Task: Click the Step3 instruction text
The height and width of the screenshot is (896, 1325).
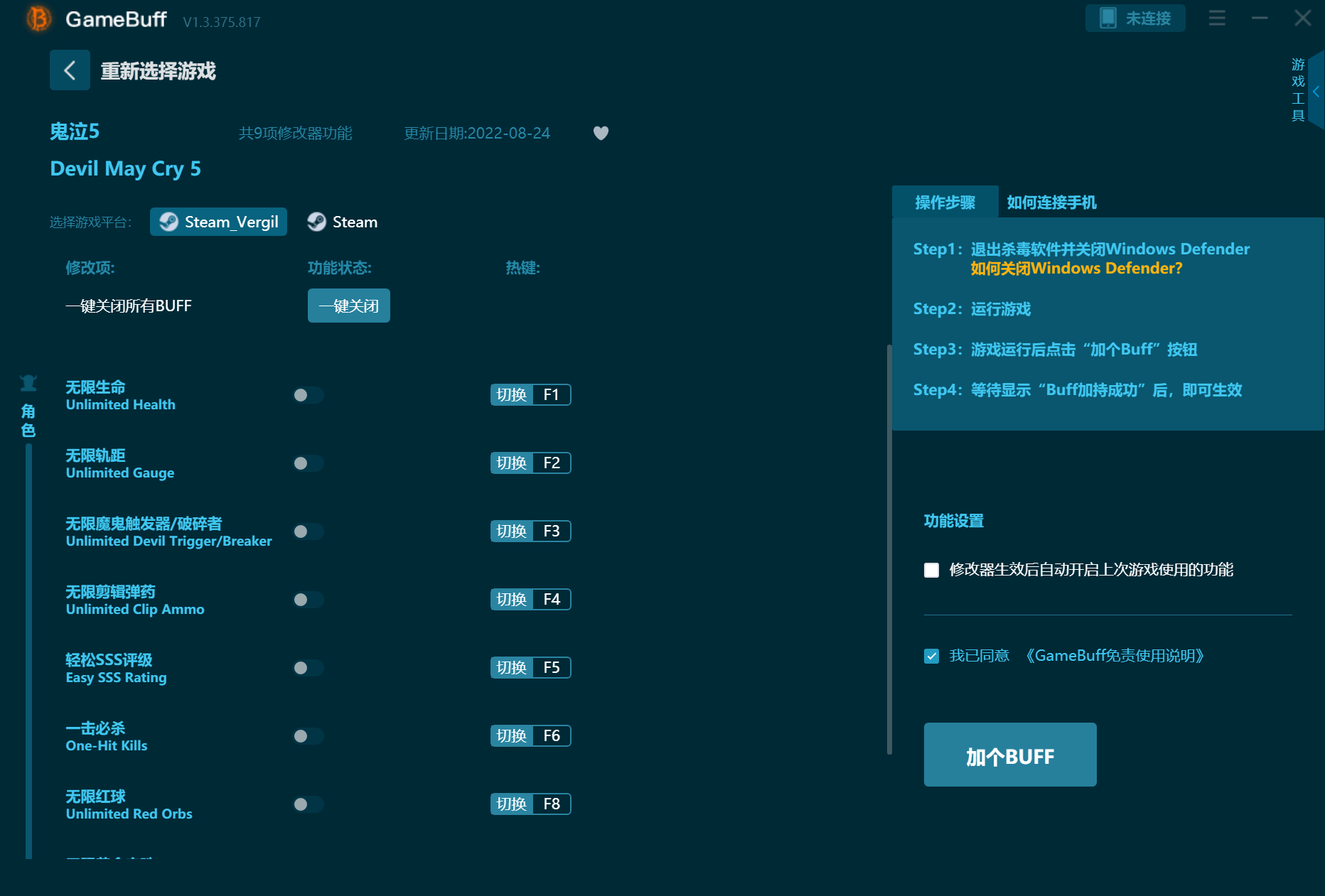Action: pyautogui.click(x=1055, y=350)
